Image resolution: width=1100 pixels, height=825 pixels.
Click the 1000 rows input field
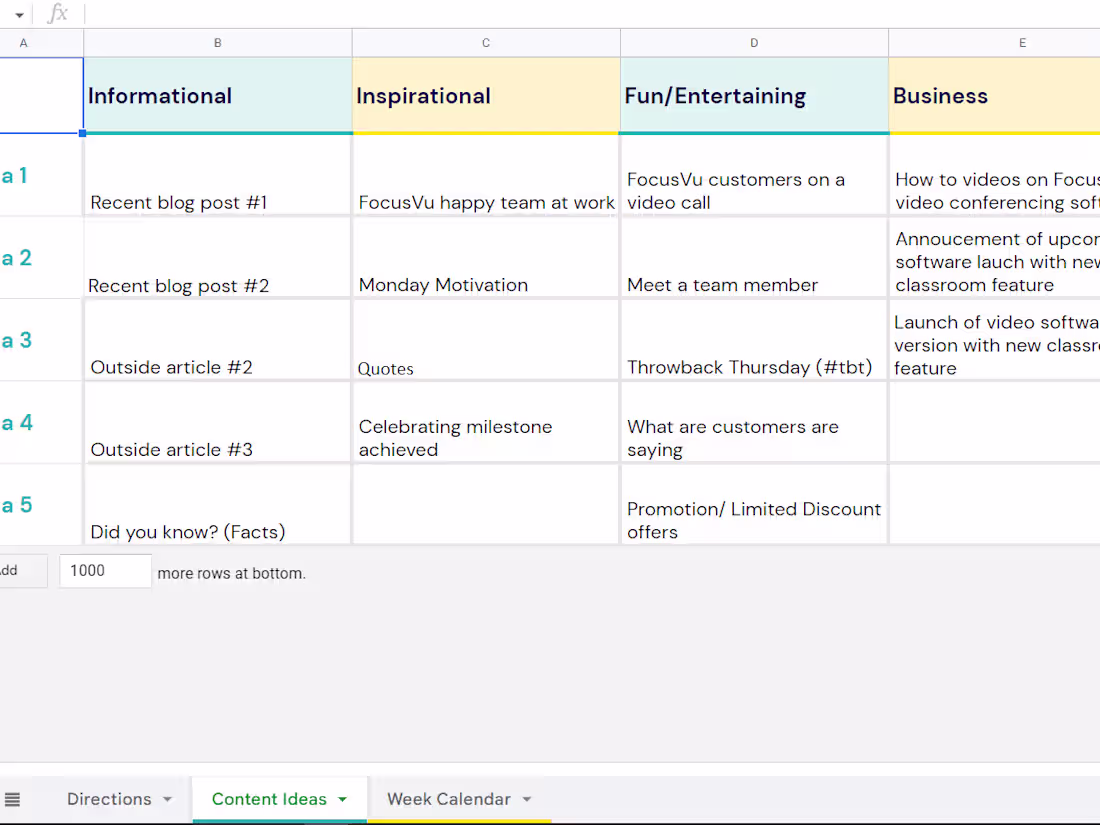[105, 570]
